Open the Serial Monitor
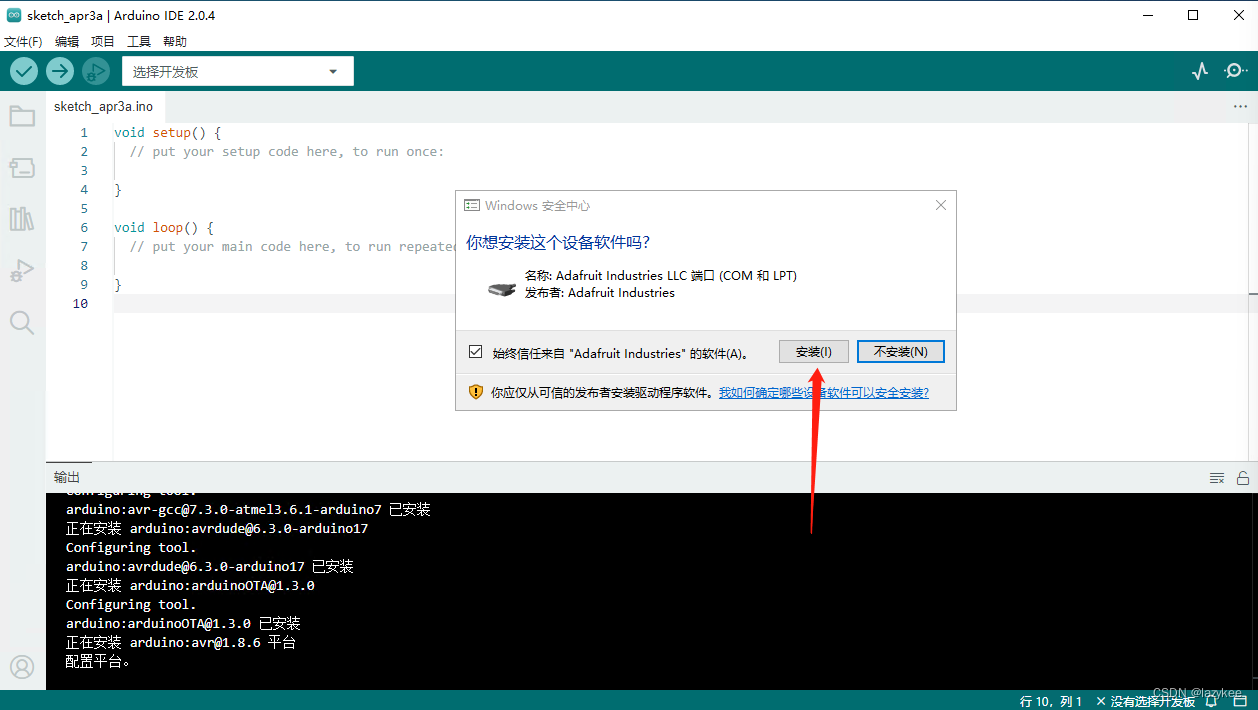1258x710 pixels. (x=1235, y=71)
